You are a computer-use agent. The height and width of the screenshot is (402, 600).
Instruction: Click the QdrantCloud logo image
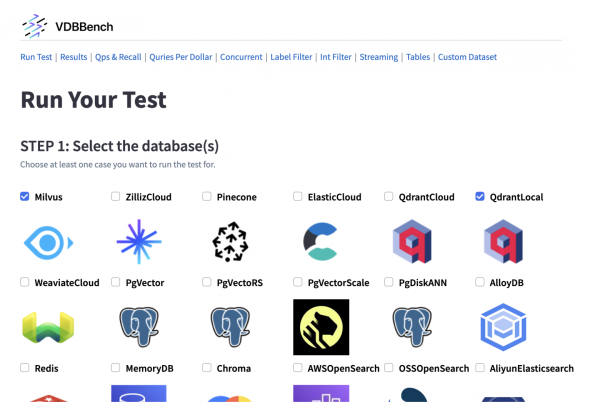412,242
